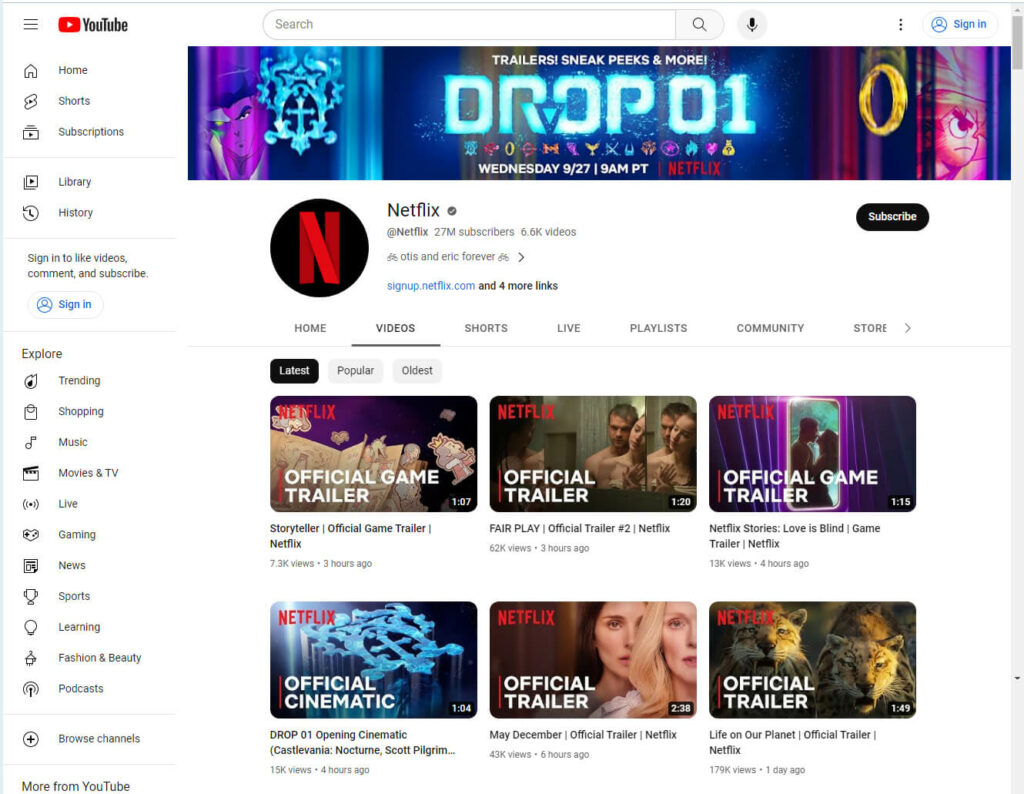The image size is (1024, 794).
Task: Open Movies & TV clapperboard icon
Action: pyautogui.click(x=31, y=473)
